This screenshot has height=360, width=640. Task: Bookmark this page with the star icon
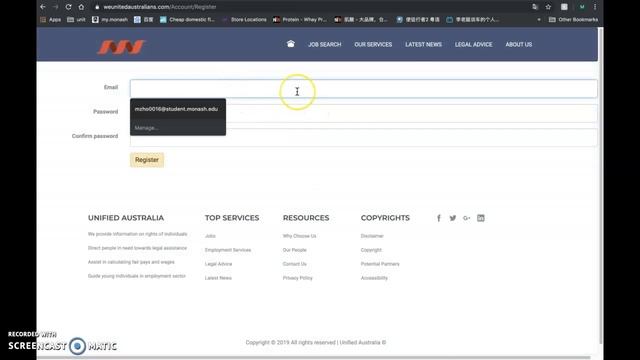(548, 7)
